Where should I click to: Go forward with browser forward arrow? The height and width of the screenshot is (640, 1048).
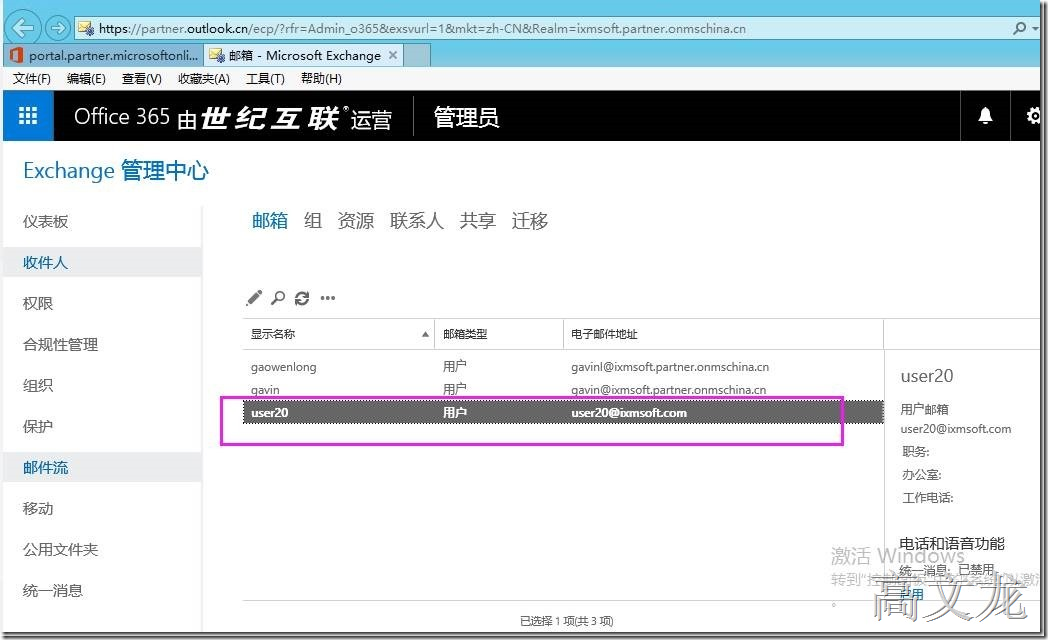[x=57, y=28]
